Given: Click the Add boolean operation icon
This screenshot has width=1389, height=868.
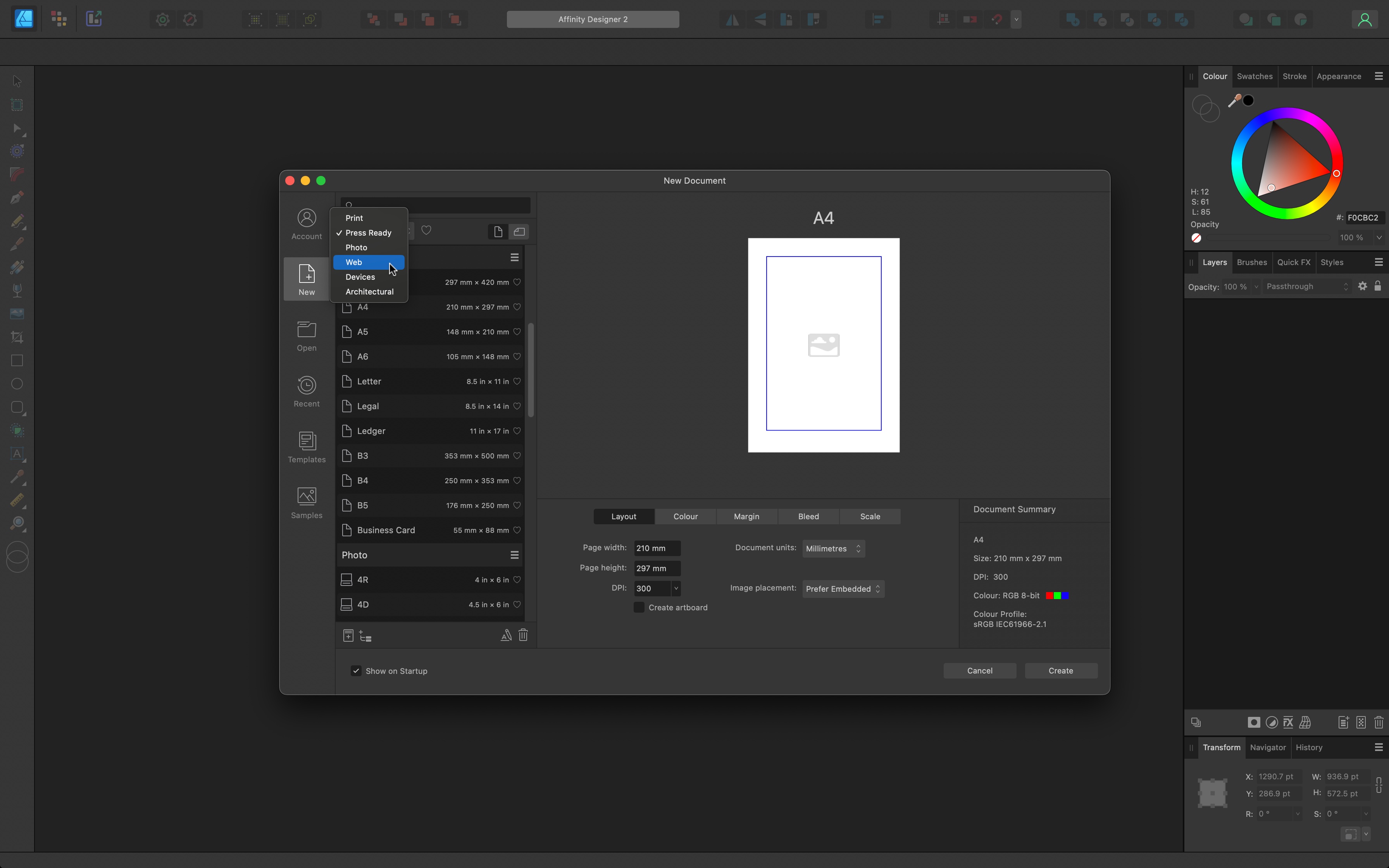Looking at the screenshot, I should (x=1072, y=19).
